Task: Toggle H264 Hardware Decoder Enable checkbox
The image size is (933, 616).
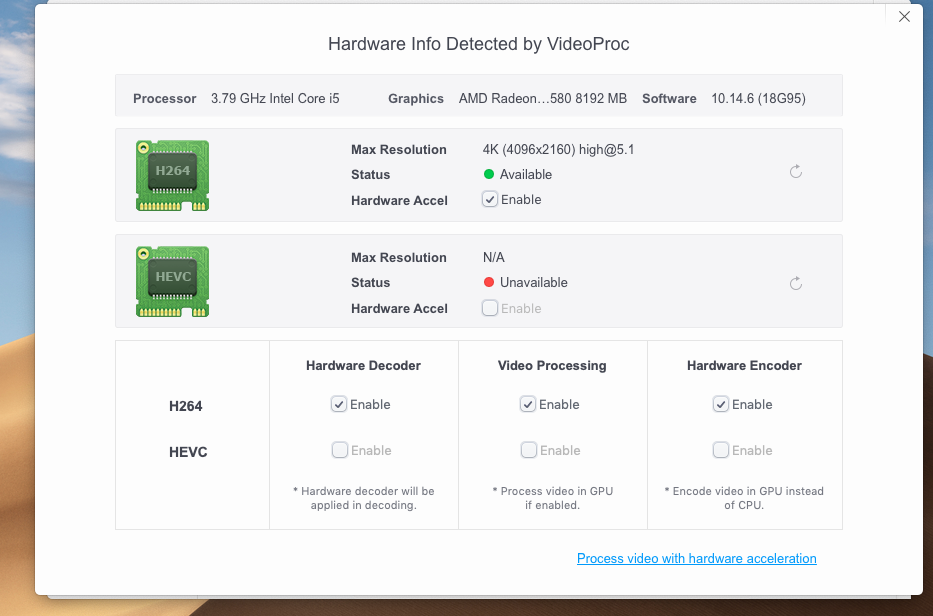Action: click(339, 404)
